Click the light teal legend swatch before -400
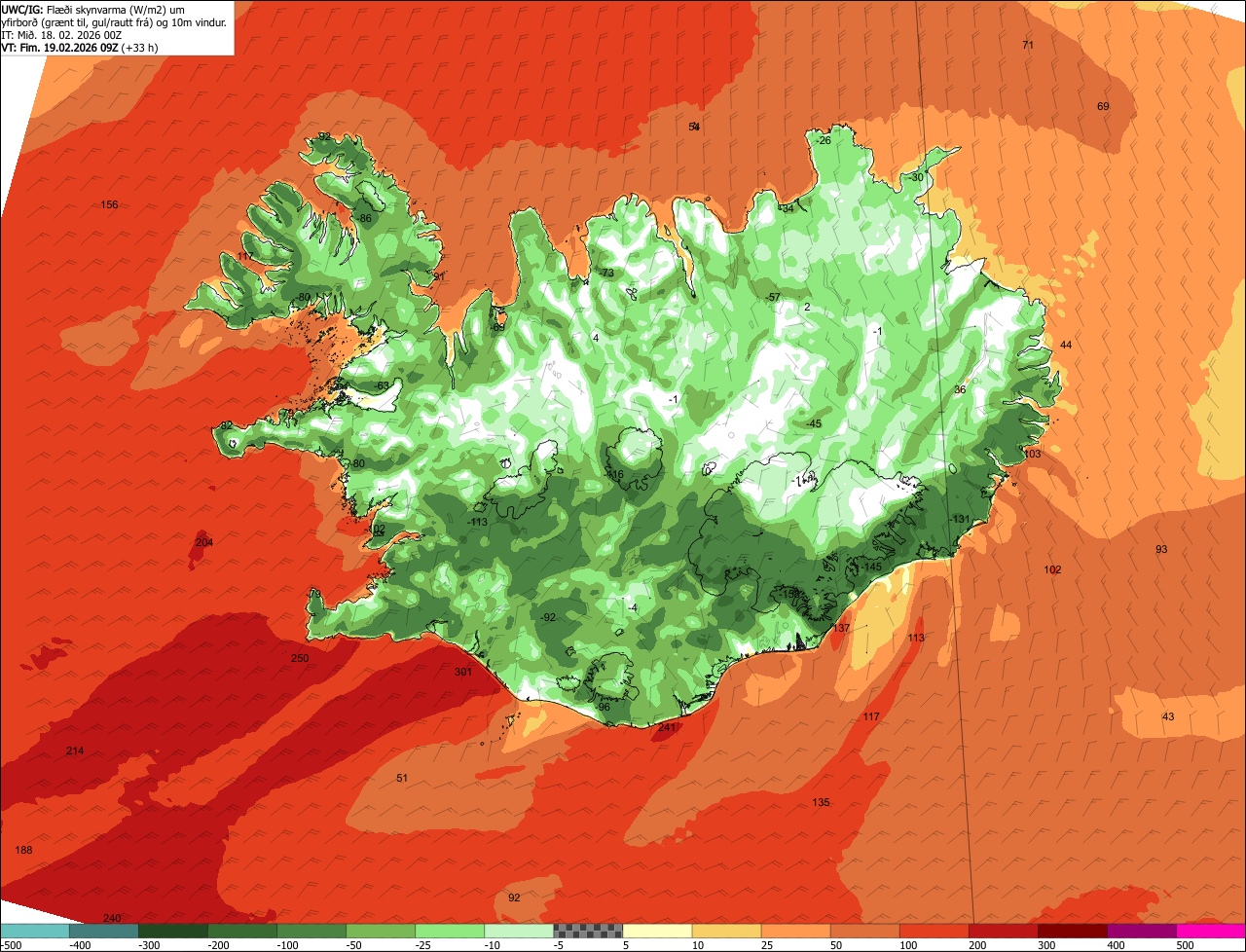The width and height of the screenshot is (1246, 952). [34, 931]
